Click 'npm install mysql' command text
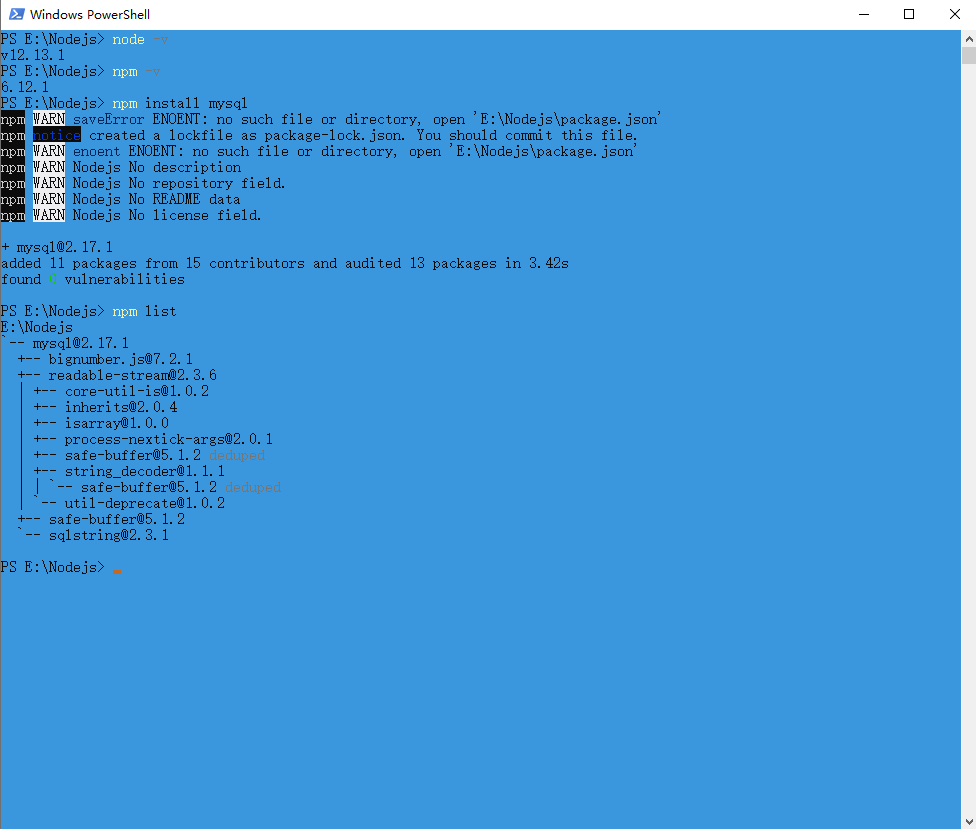976x829 pixels. (x=180, y=103)
